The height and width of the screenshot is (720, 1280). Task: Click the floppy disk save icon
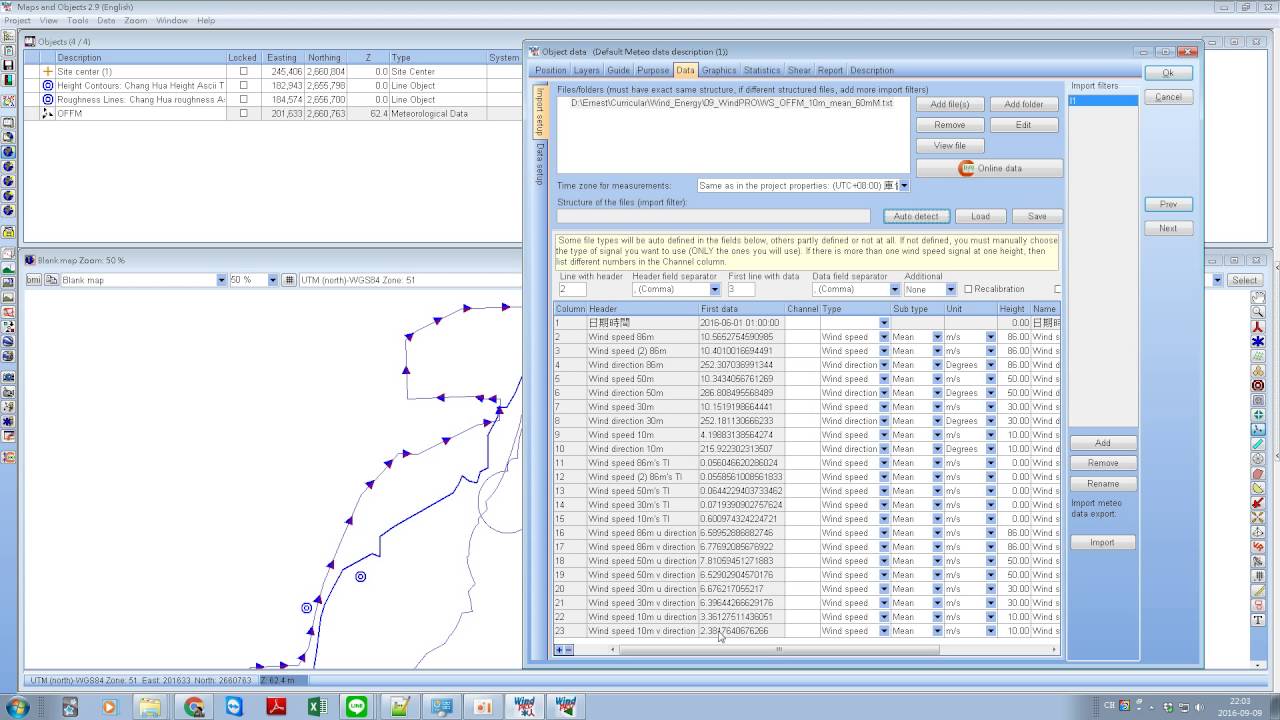pos(9,65)
